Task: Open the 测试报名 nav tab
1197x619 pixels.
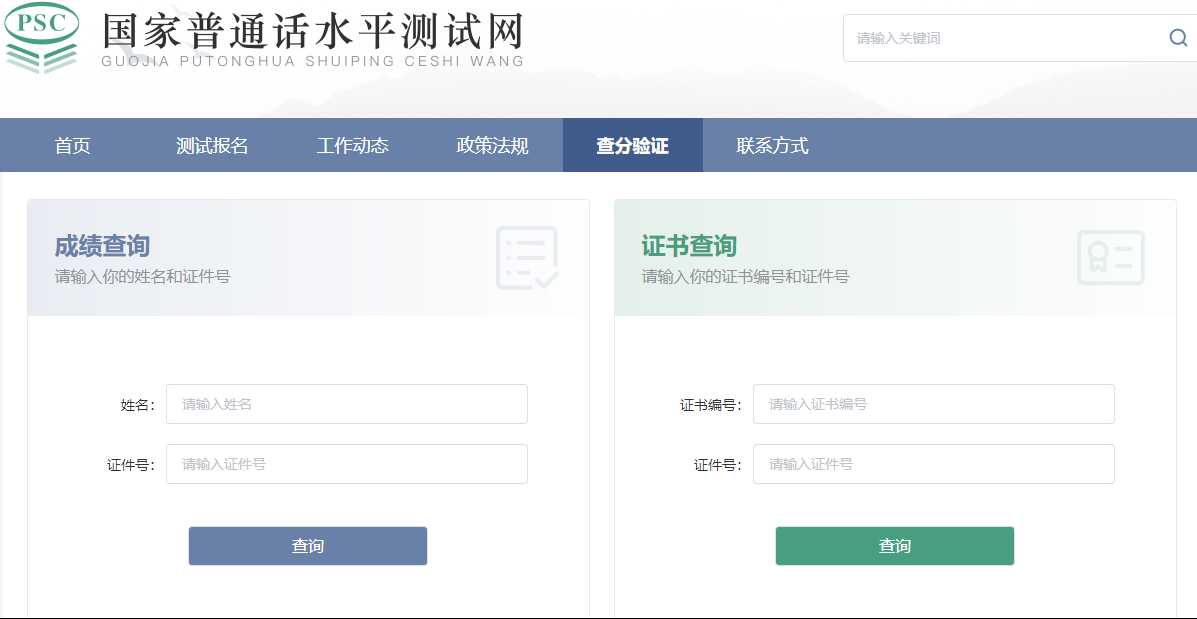Action: pyautogui.click(x=212, y=146)
